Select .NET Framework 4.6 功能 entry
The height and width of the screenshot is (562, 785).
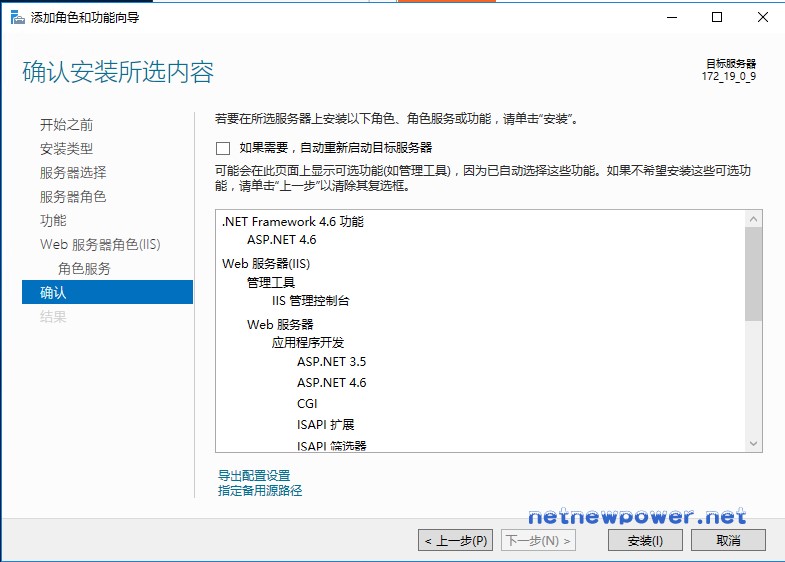293,222
